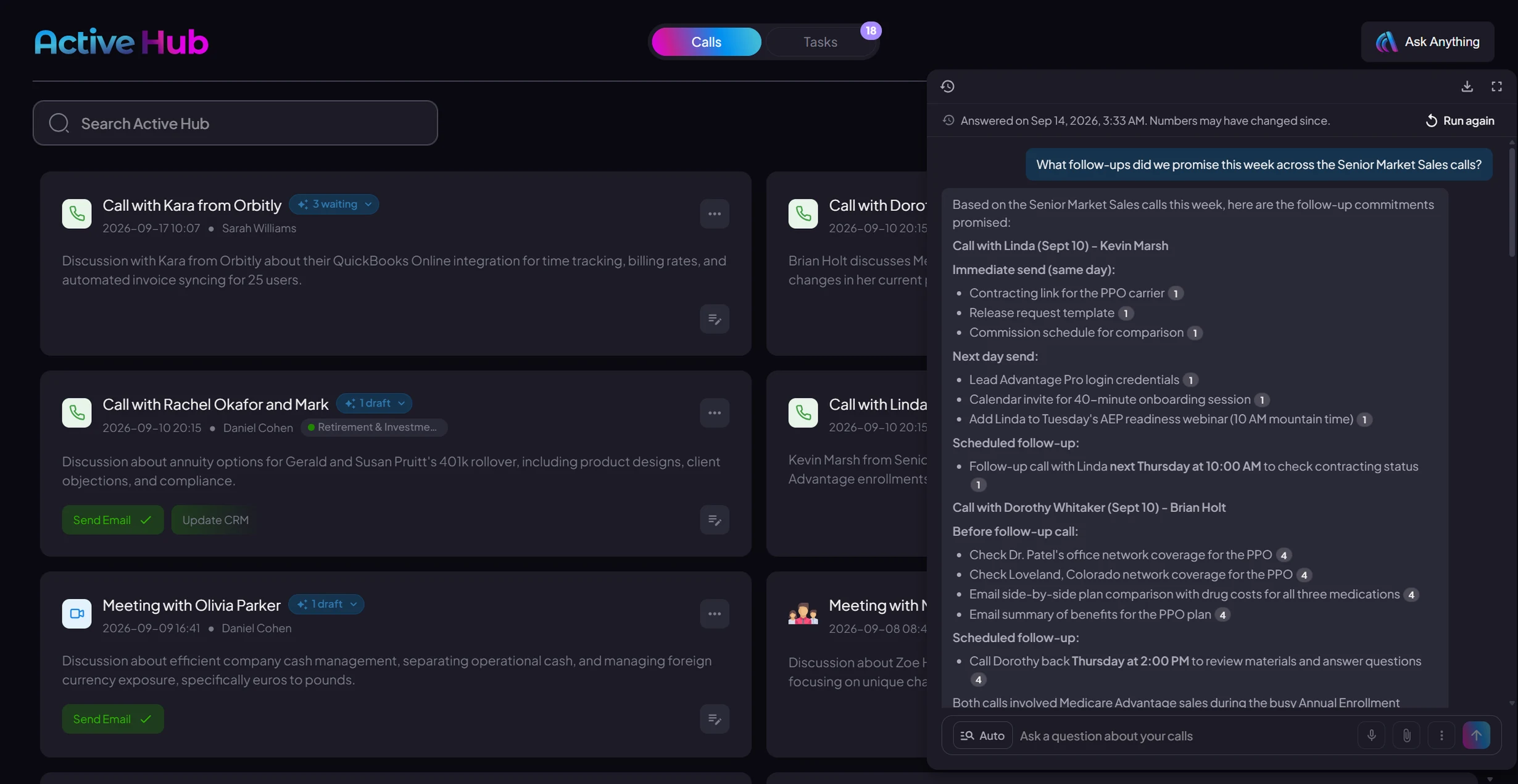Click the phone icon of the Rachel Okafor call

click(77, 413)
